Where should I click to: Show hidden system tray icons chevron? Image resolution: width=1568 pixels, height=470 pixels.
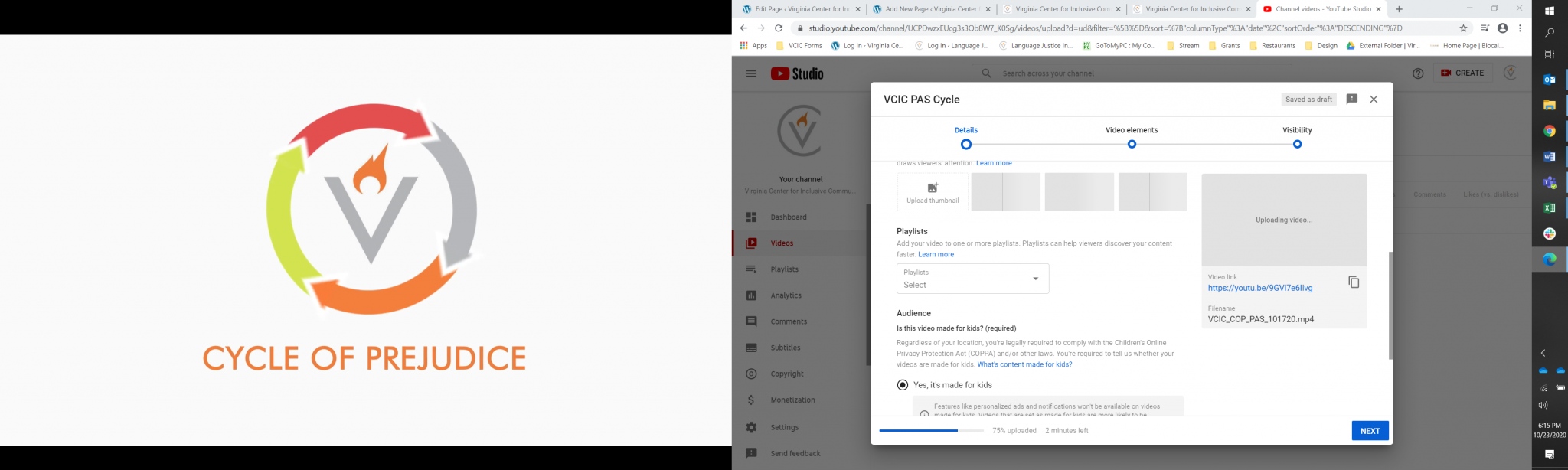1543,353
